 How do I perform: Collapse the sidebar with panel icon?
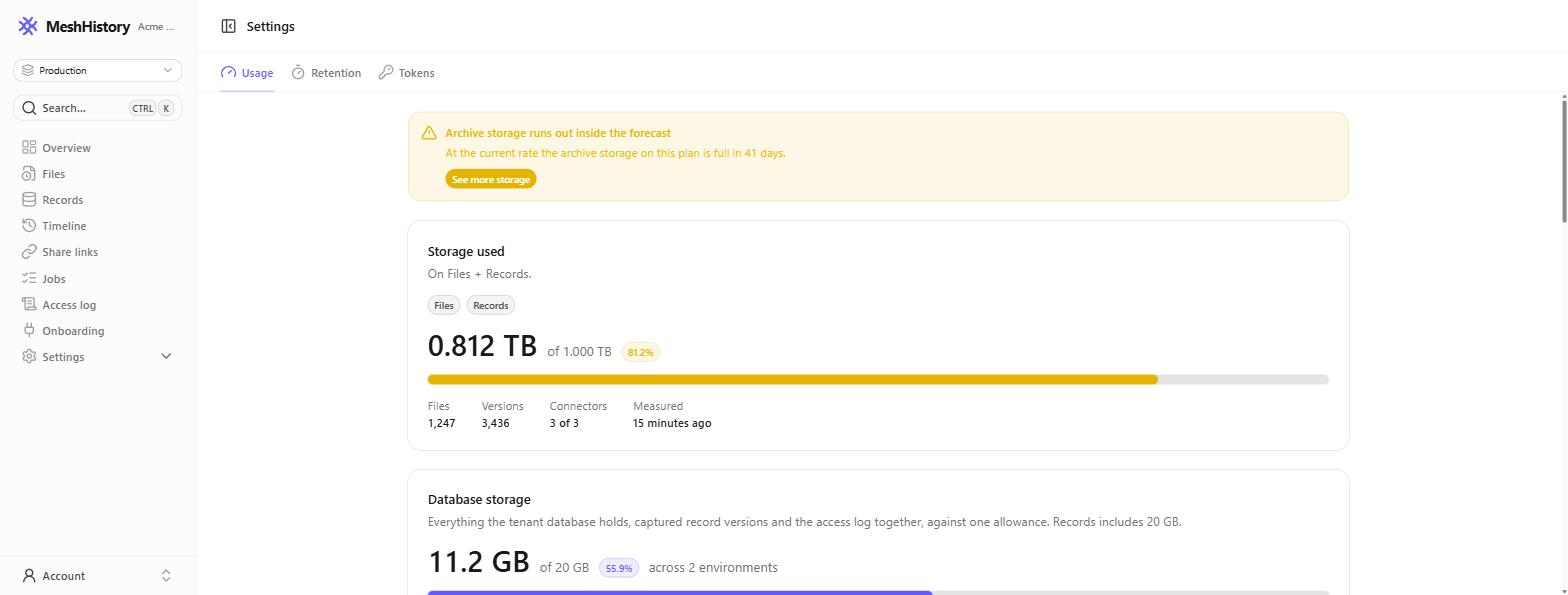[228, 27]
